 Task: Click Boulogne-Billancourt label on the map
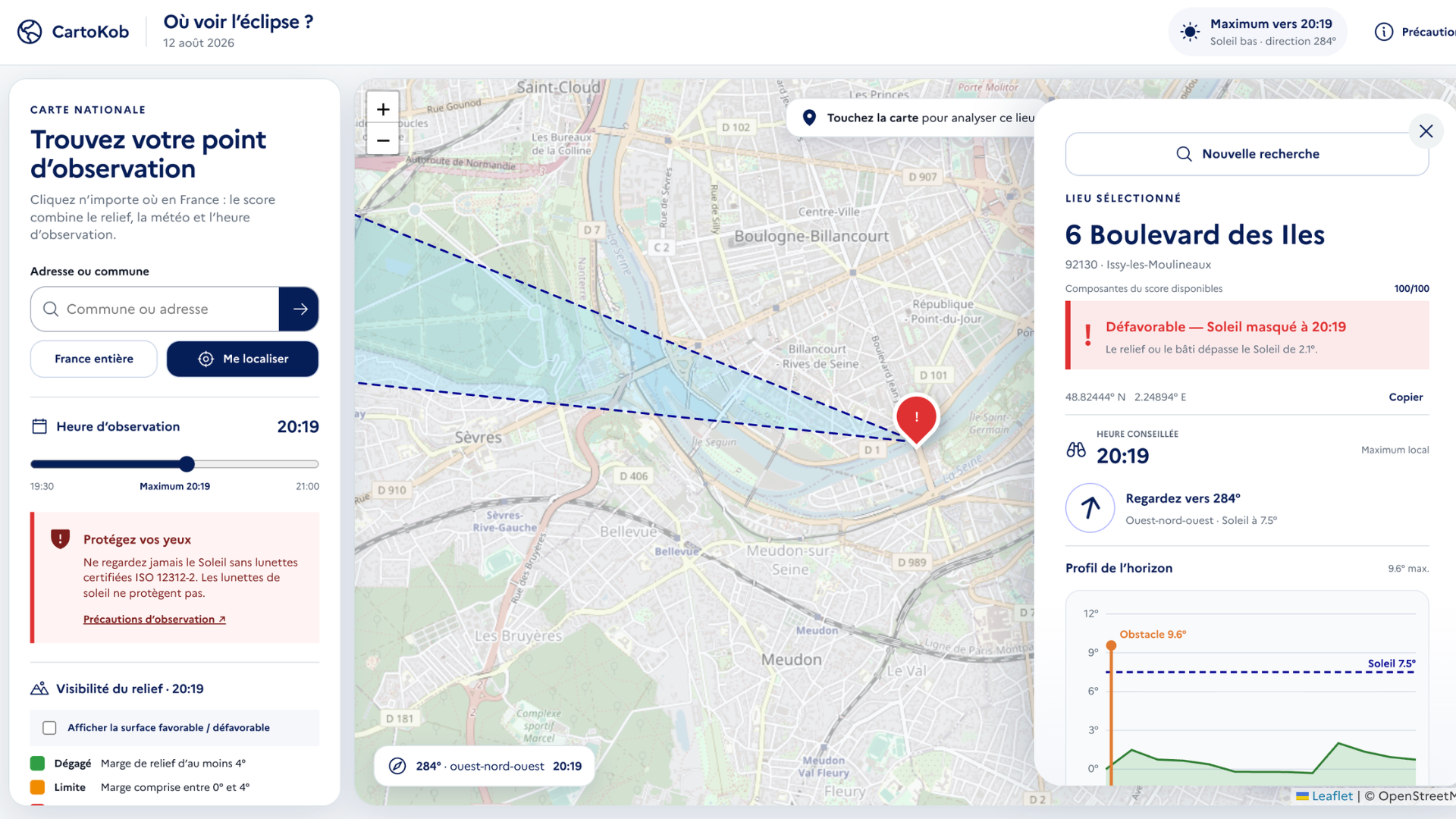[811, 236]
